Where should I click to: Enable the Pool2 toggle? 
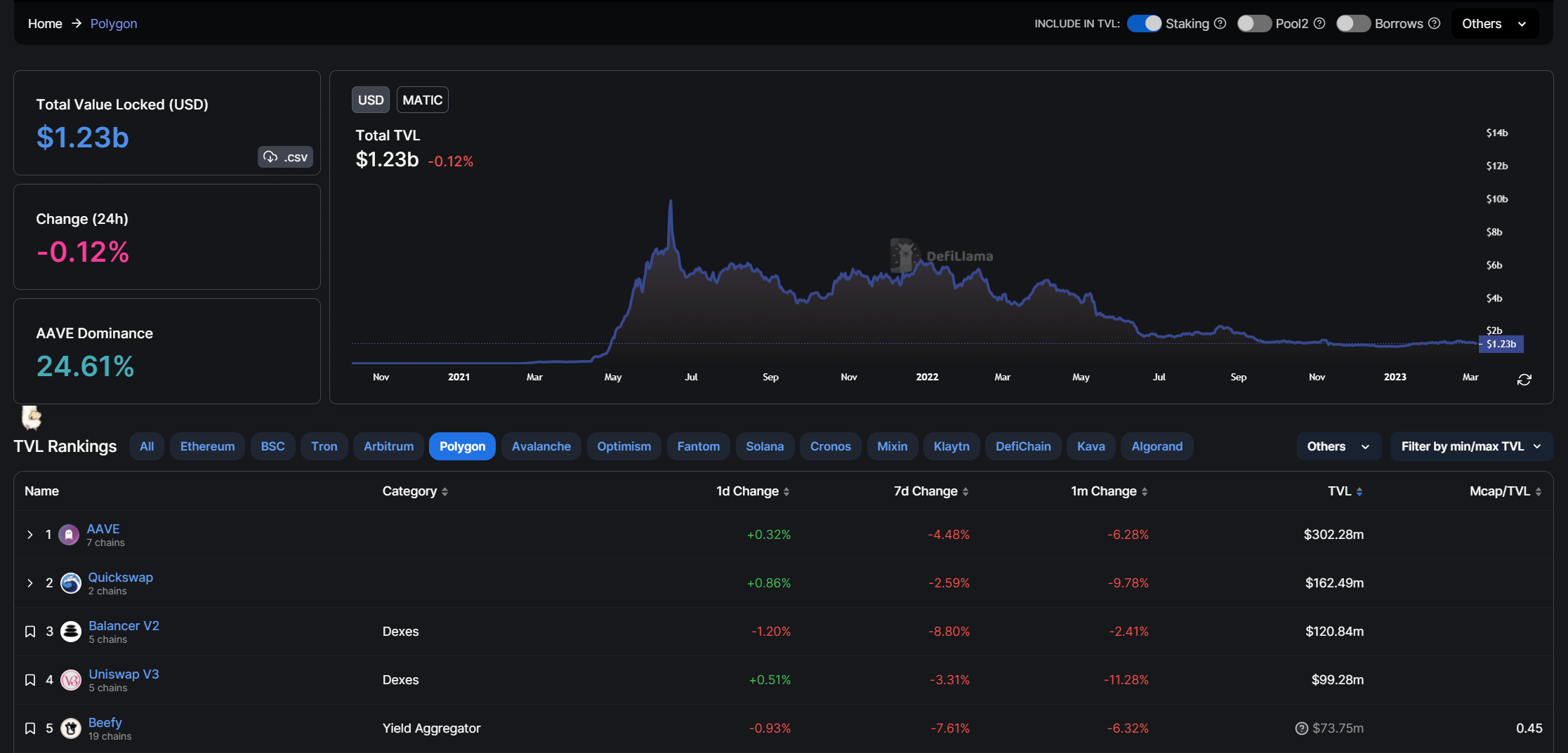tap(1254, 23)
